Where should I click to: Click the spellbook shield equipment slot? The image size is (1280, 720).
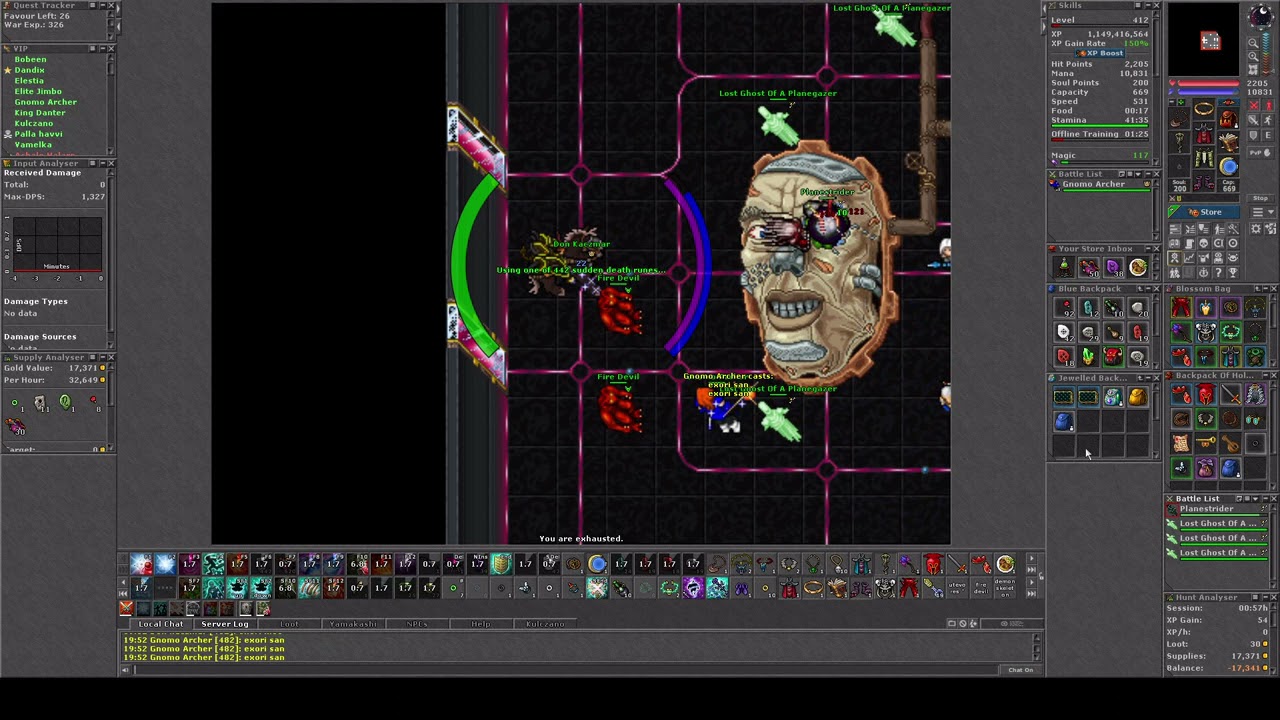pyautogui.click(x=1228, y=140)
